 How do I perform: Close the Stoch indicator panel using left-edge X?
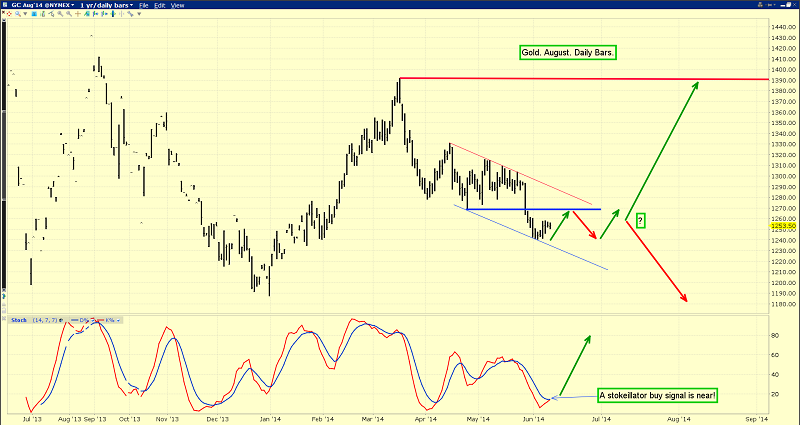[3, 319]
